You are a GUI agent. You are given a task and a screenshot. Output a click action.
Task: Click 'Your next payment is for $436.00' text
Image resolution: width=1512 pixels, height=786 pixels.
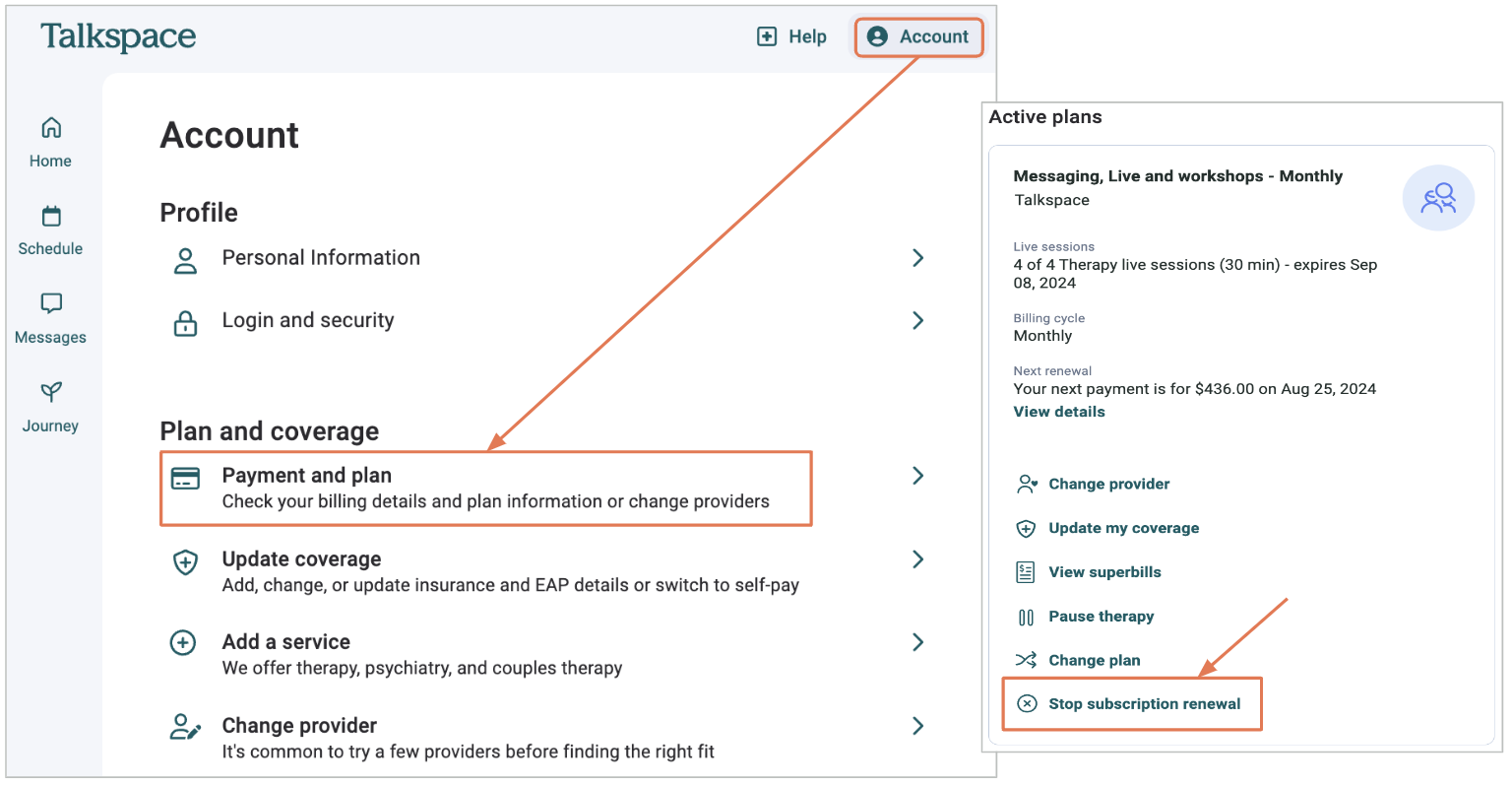(1195, 389)
